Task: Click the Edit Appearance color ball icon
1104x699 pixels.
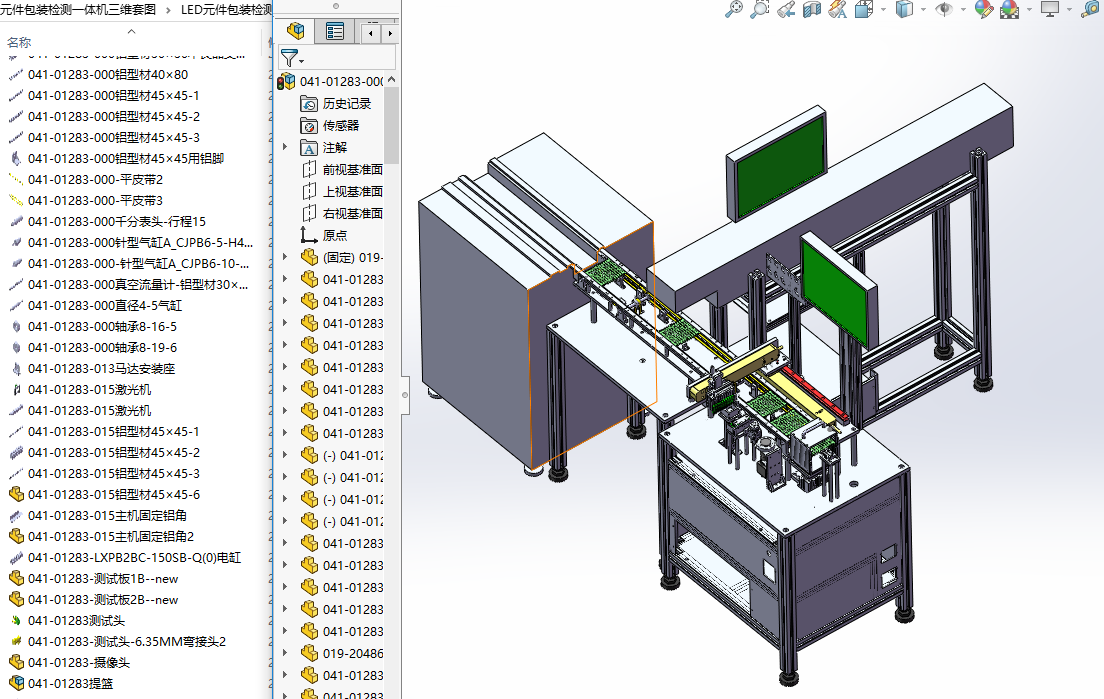Action: pyautogui.click(x=984, y=9)
